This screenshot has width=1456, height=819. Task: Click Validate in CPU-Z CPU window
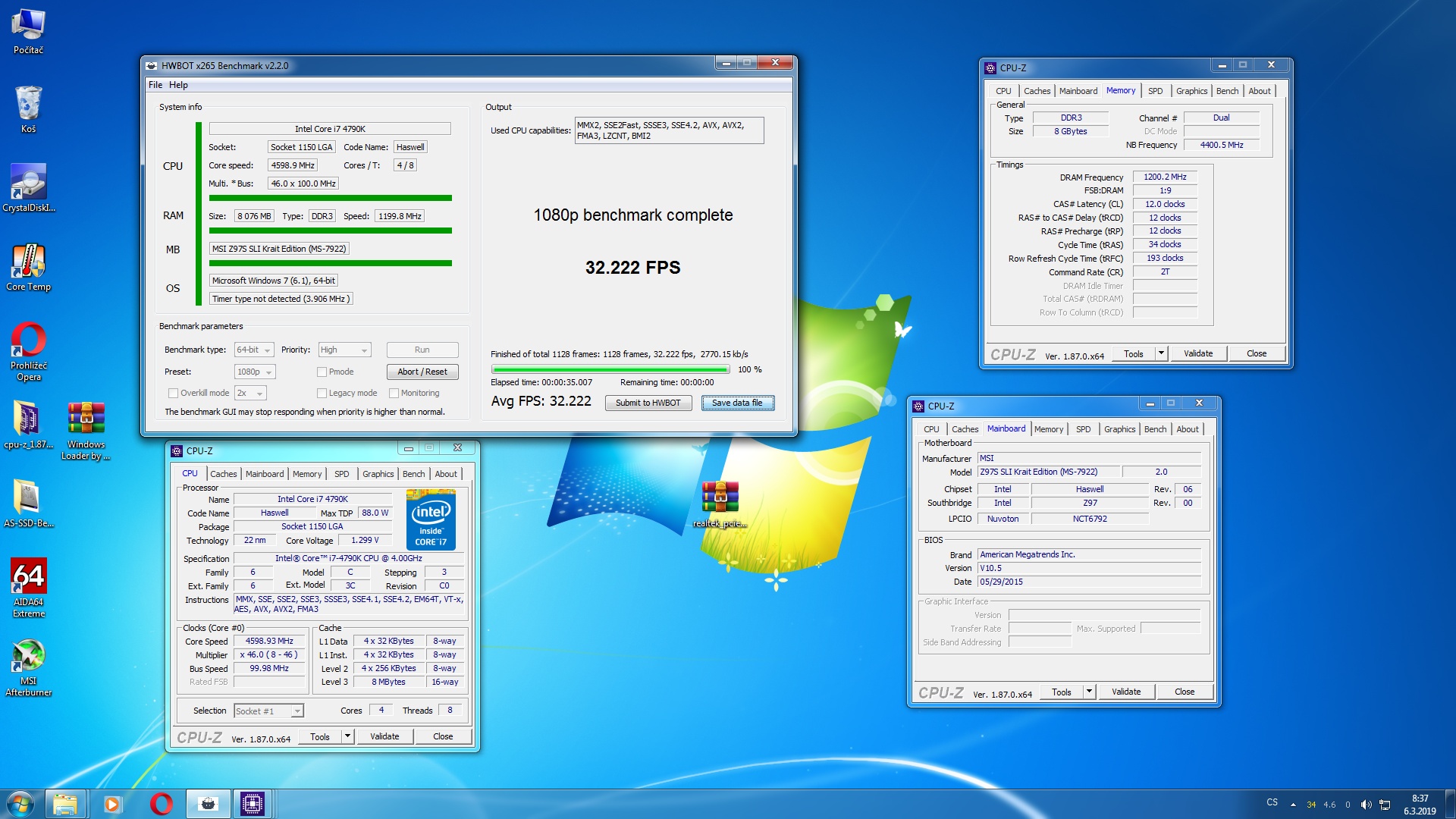[384, 736]
